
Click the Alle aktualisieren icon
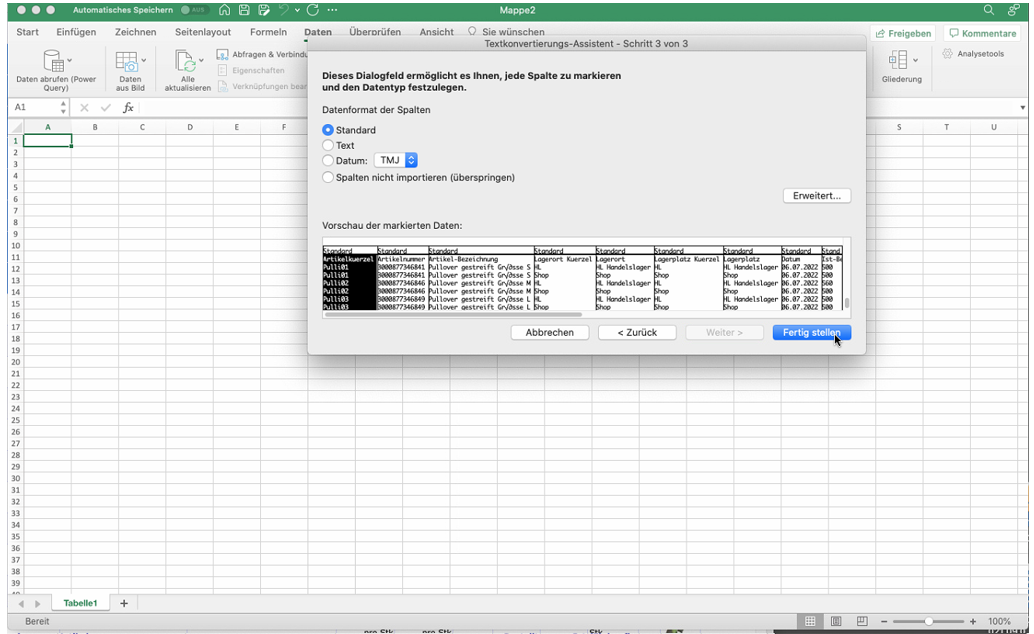187,61
